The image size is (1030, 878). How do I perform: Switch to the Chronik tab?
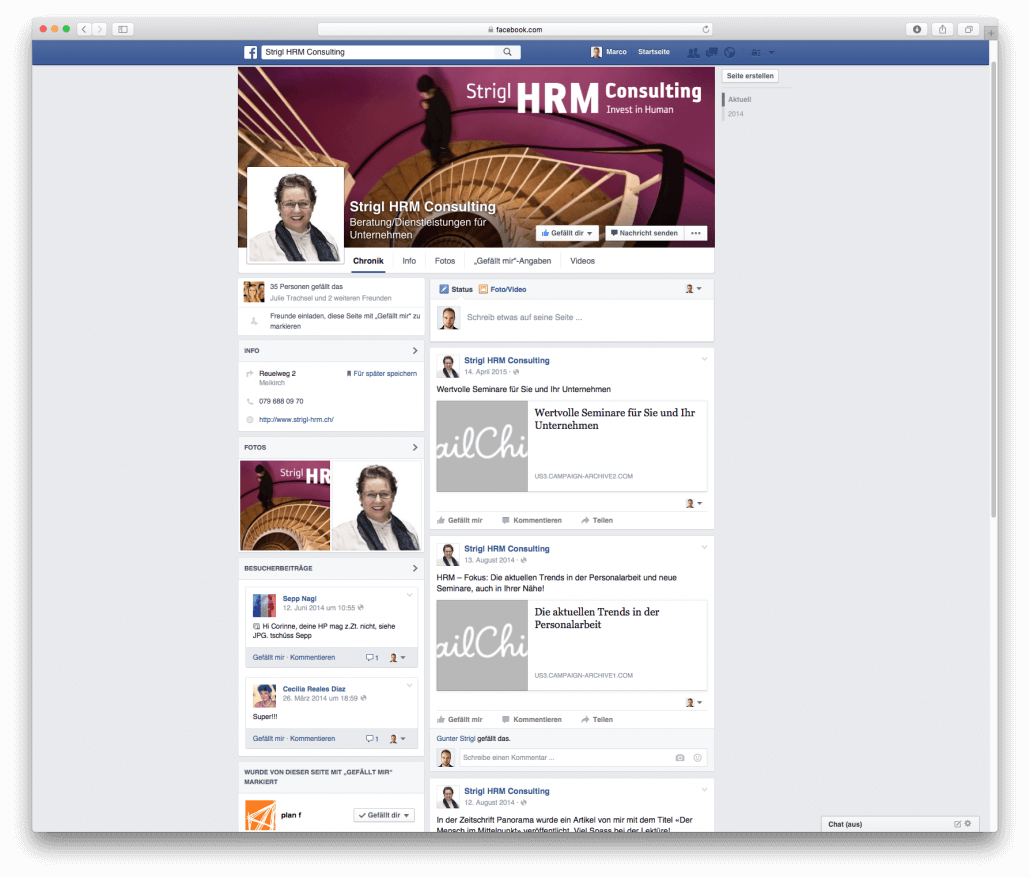tap(368, 261)
